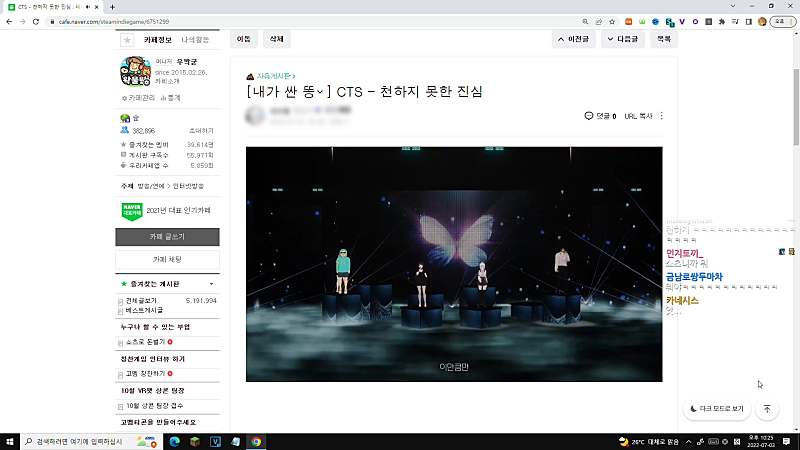Click the browser forward arrow

tap(22, 21)
